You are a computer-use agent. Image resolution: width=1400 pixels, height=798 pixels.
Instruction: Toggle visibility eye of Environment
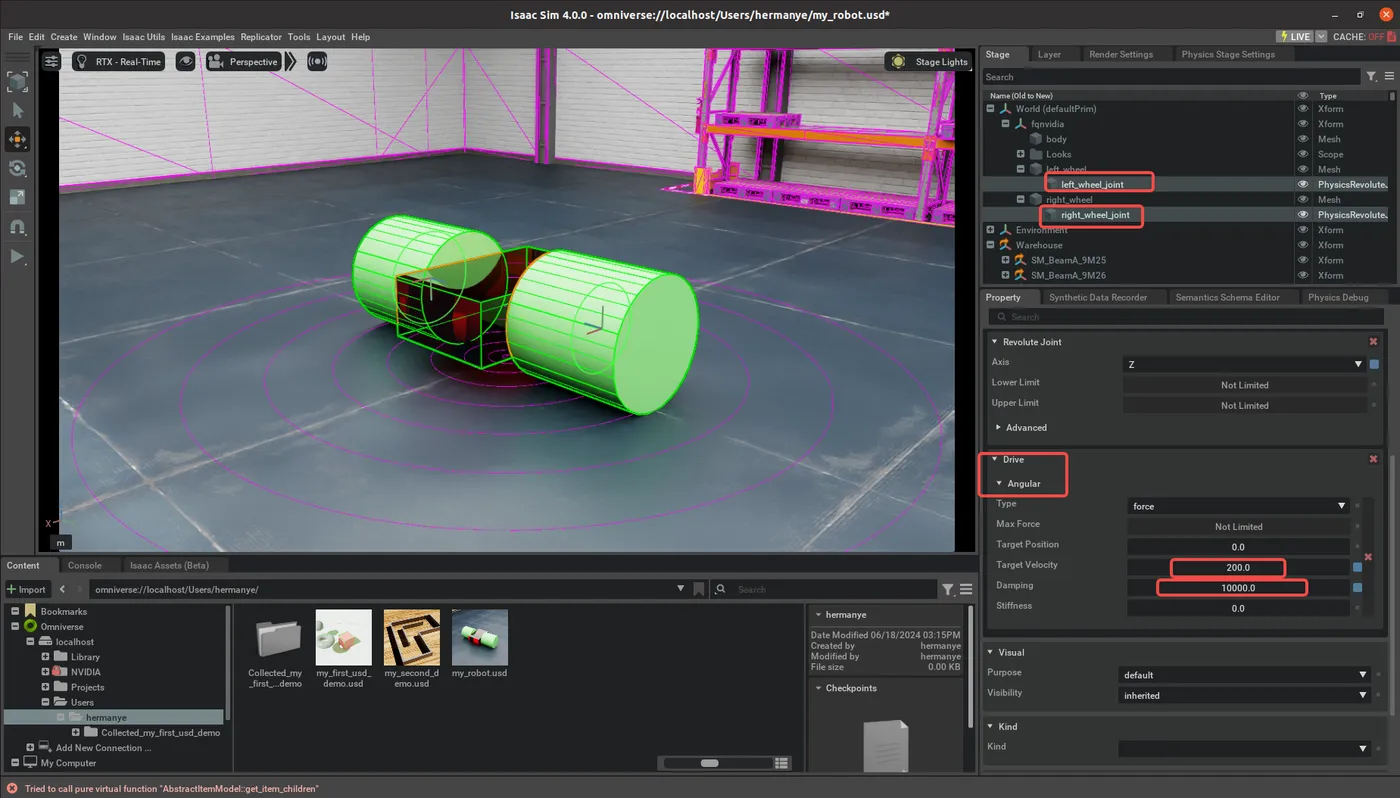pyautogui.click(x=1302, y=230)
